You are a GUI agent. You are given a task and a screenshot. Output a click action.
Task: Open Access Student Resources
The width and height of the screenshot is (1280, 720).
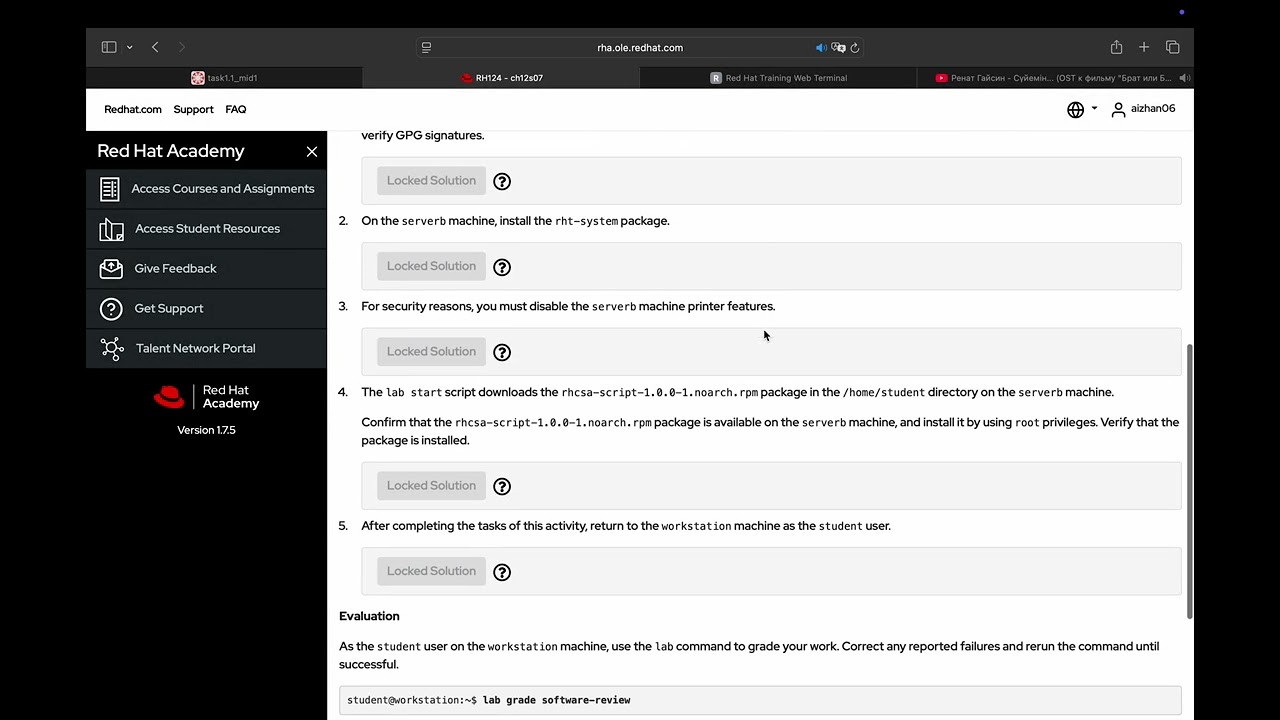206,229
